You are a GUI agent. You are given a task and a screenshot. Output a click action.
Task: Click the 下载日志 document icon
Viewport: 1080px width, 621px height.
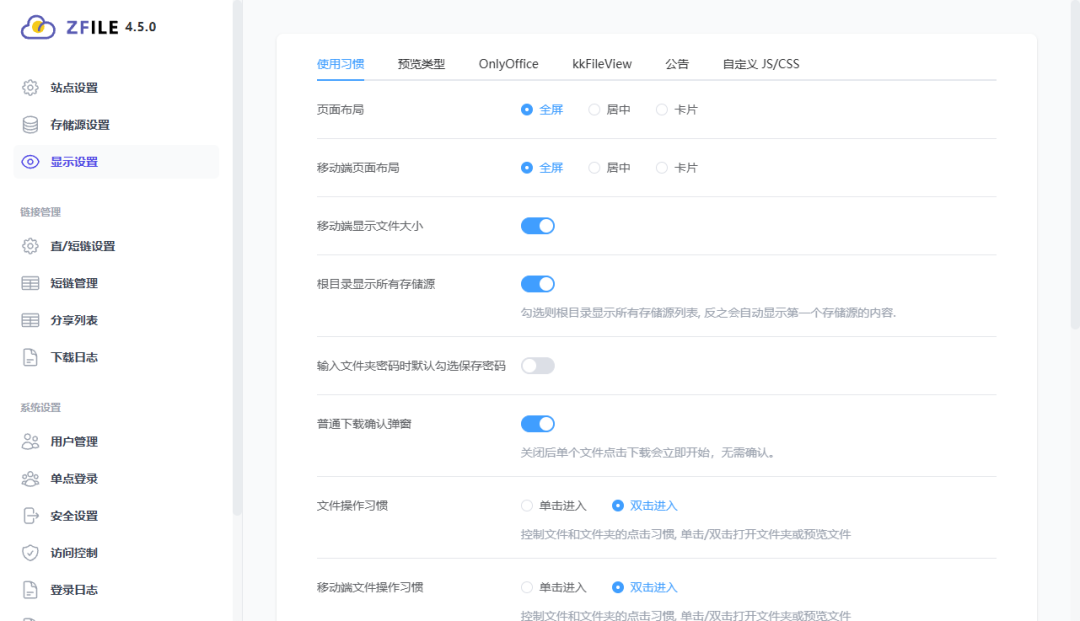30,356
